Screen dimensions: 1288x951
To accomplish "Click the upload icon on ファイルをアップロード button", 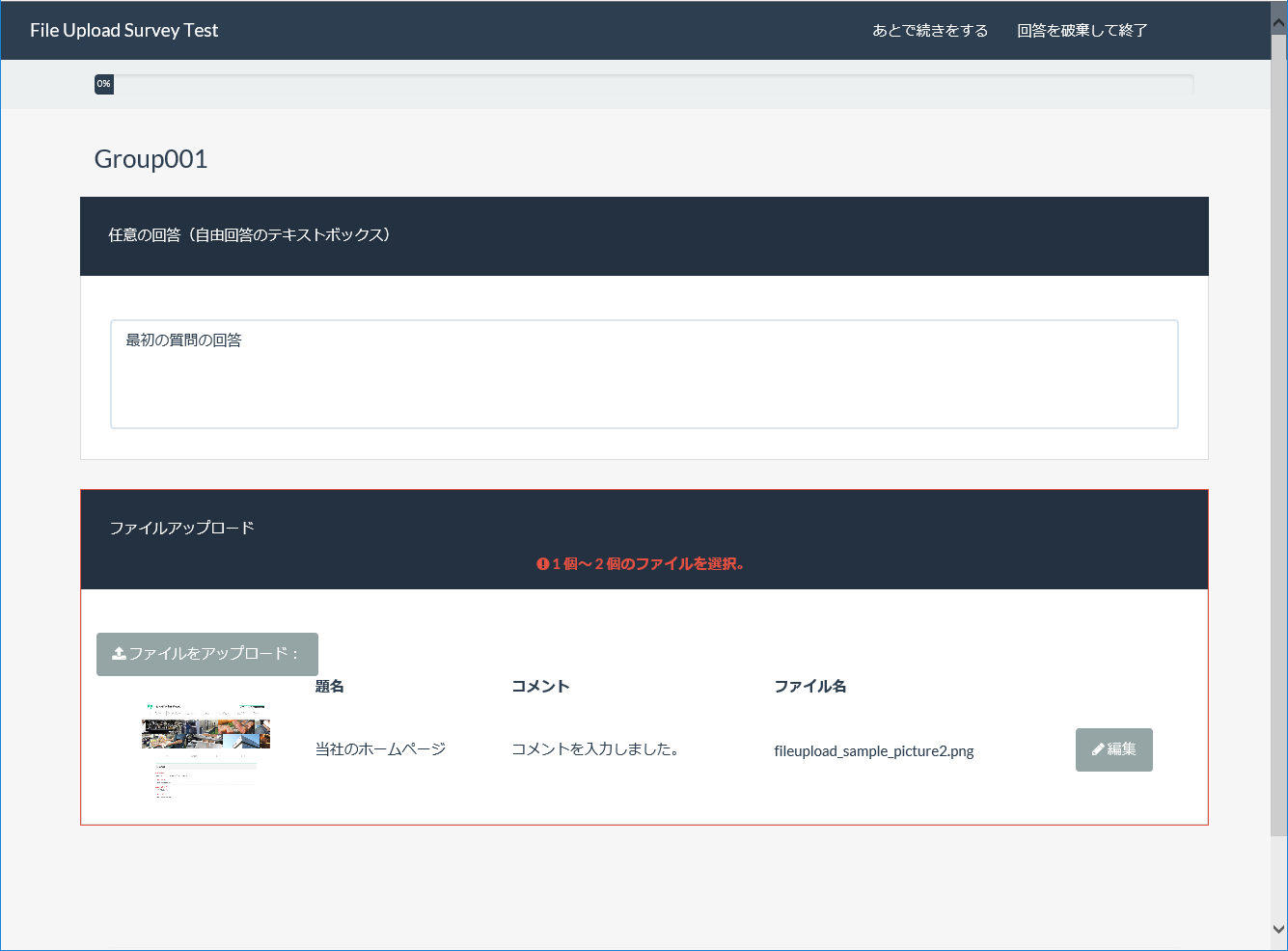I will coord(119,654).
